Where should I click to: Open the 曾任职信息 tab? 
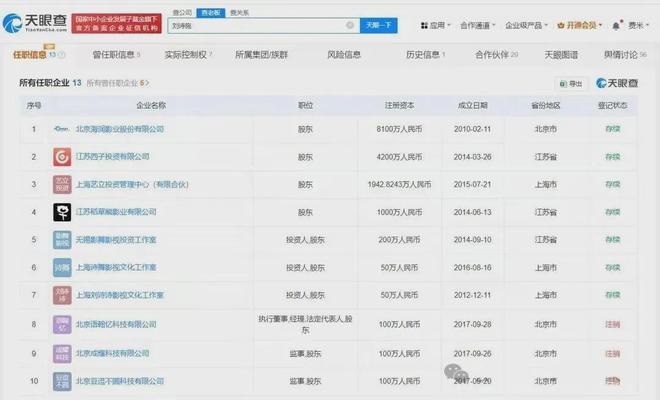click(116, 55)
